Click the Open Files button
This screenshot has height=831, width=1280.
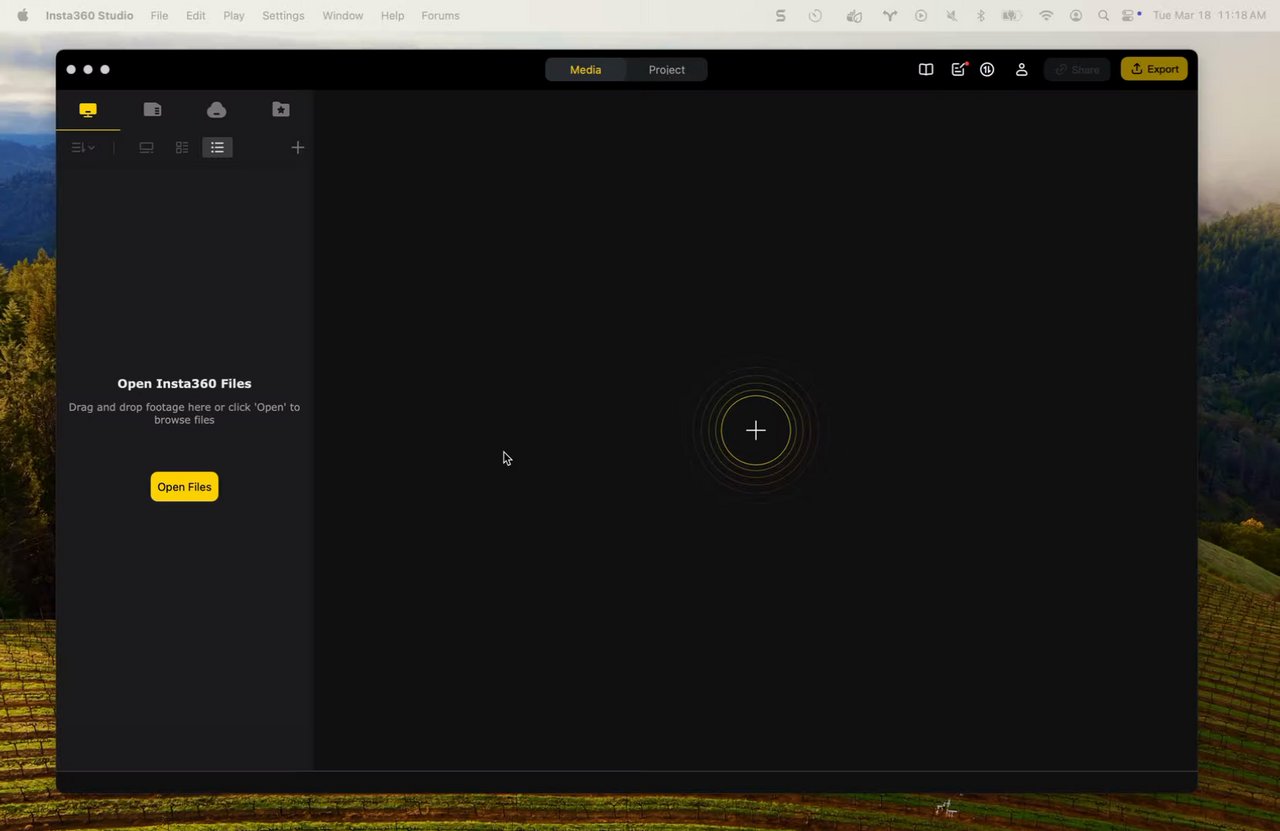(x=184, y=487)
